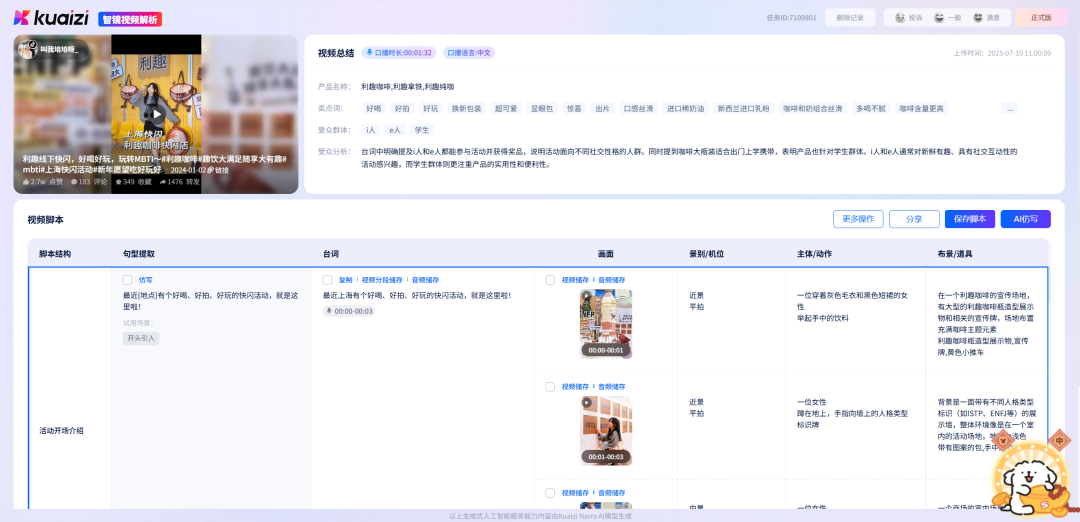Click the 布景/道具 column header

955,254
